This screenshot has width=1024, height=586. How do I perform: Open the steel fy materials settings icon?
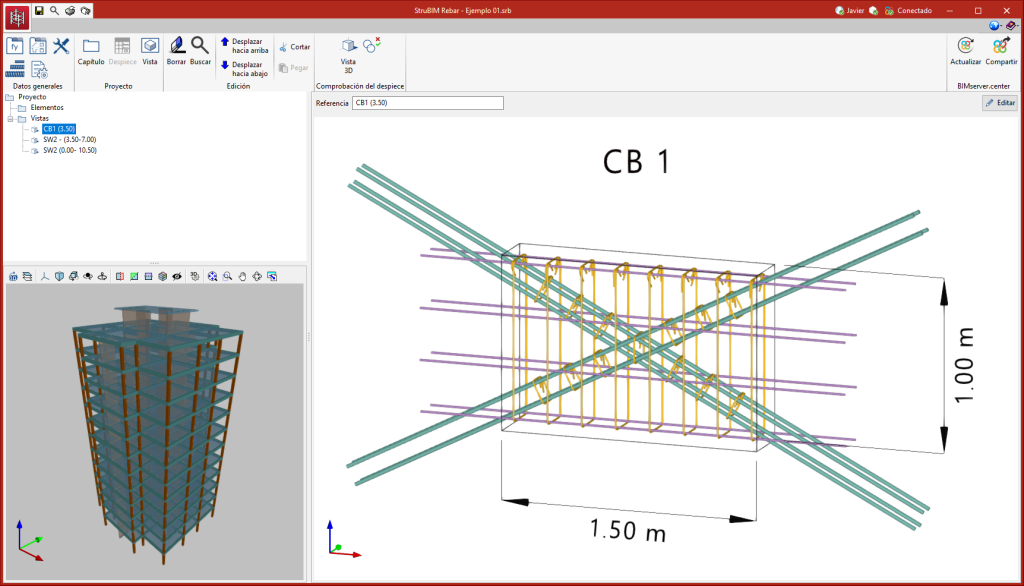[x=14, y=46]
